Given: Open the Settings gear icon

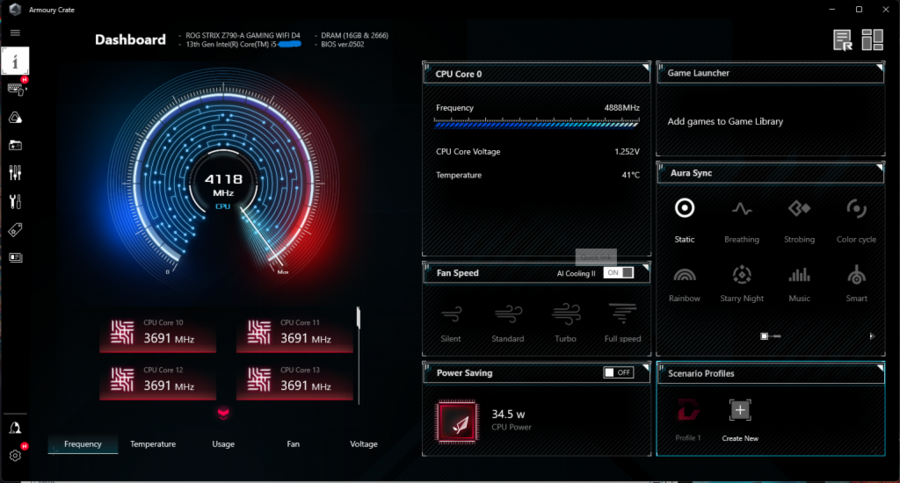Looking at the screenshot, I should point(15,455).
